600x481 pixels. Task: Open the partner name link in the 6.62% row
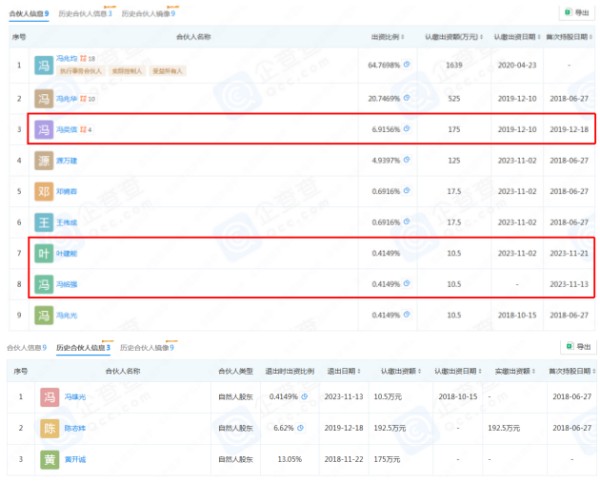[75, 428]
